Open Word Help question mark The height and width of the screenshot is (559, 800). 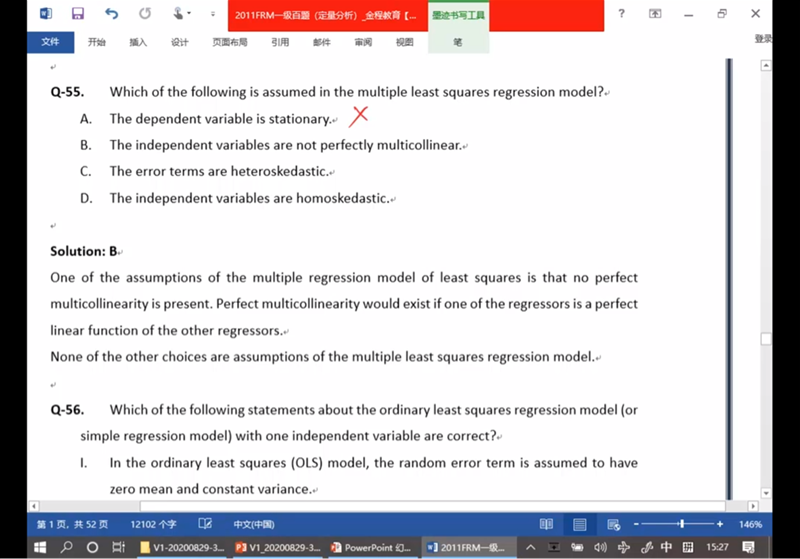coord(621,14)
